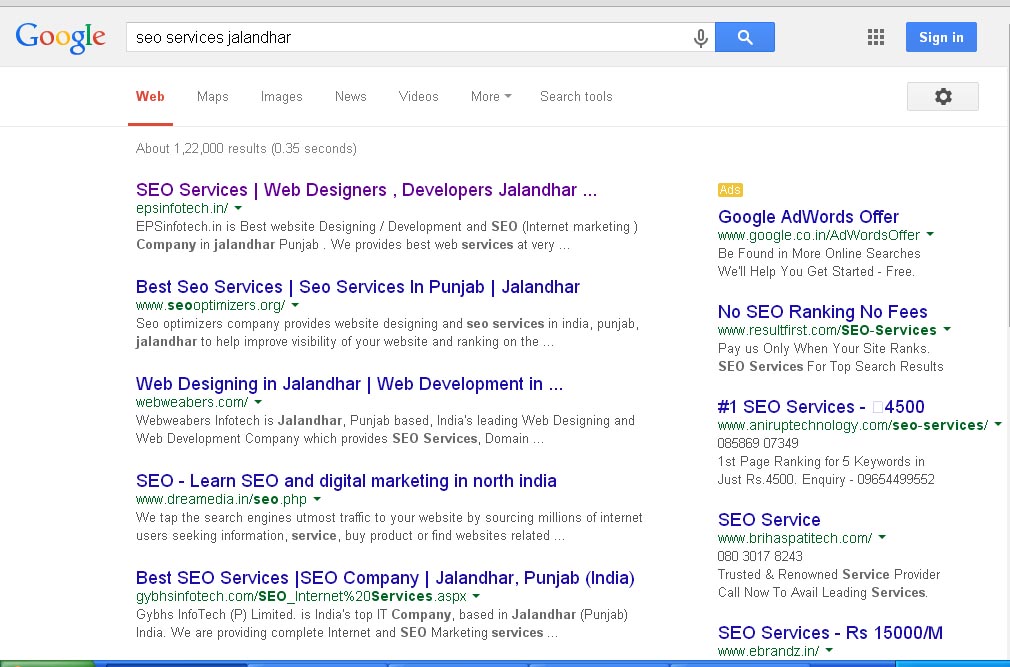Click the green URL www.brihaspatitech.com/
The height and width of the screenshot is (667, 1010).
[x=795, y=538]
